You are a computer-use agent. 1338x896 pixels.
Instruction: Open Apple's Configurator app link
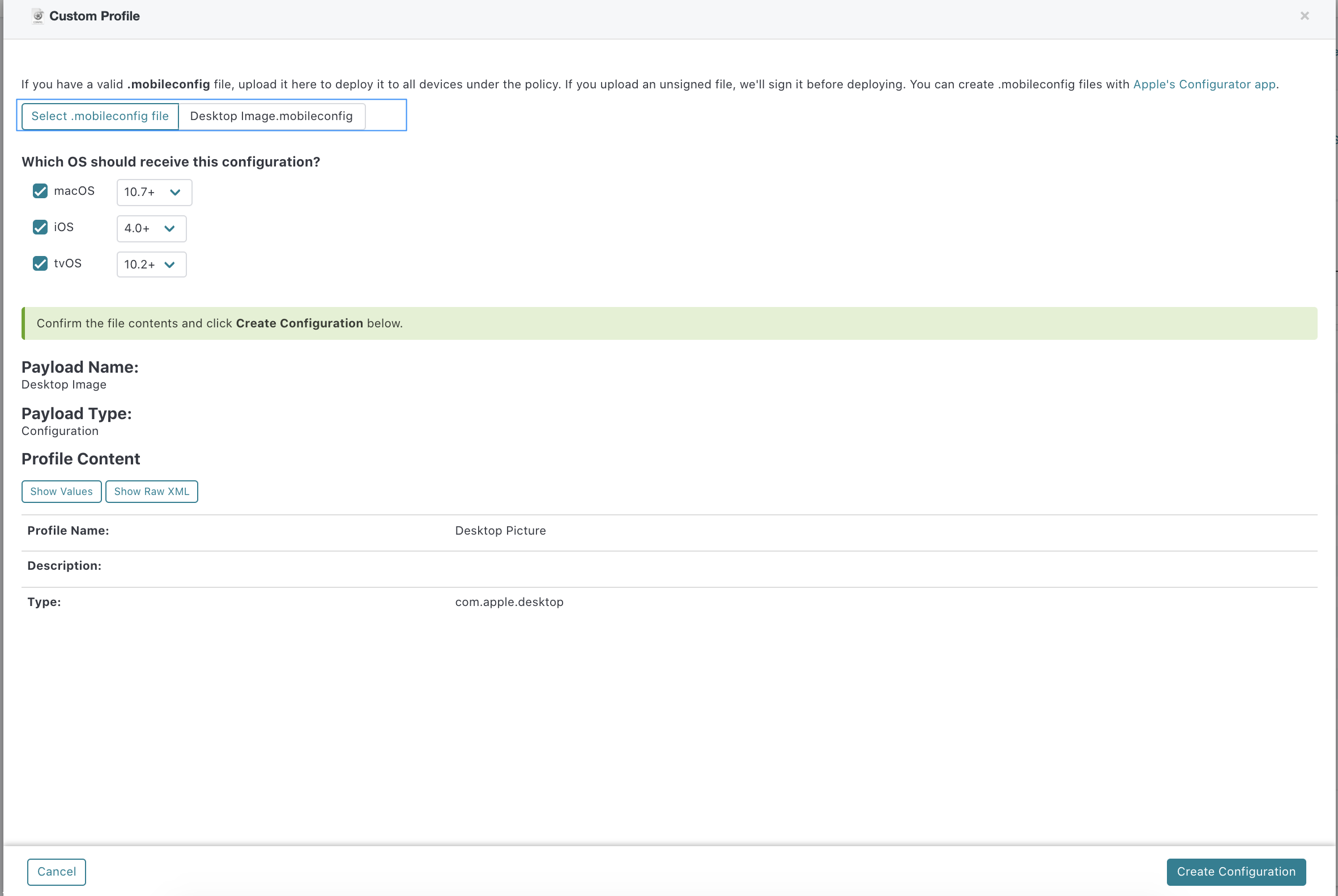pos(1204,84)
